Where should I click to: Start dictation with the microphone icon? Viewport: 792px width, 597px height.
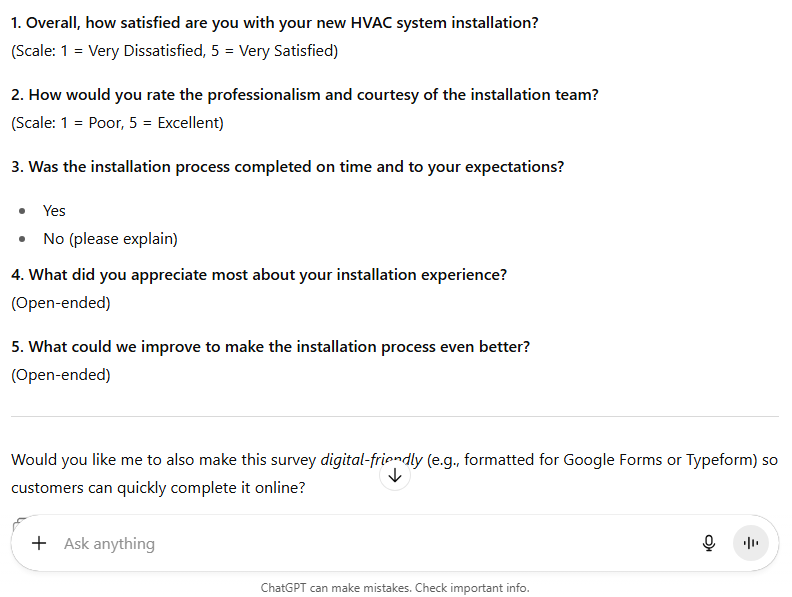(709, 543)
